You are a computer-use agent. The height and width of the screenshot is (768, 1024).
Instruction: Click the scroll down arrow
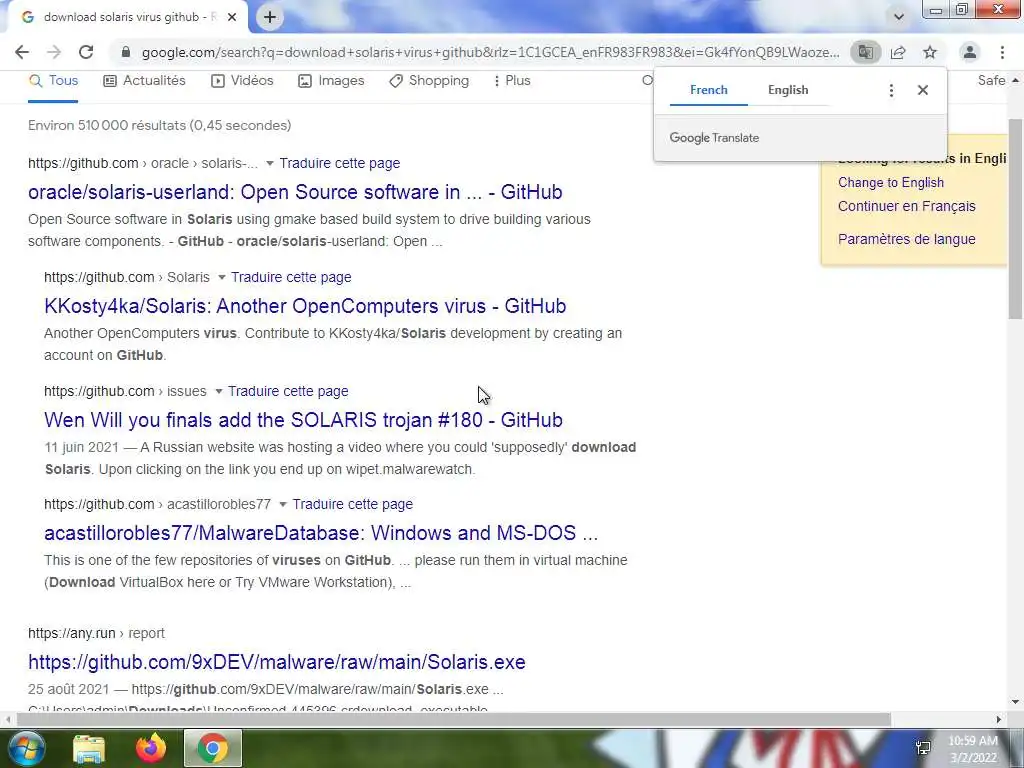click(1016, 703)
